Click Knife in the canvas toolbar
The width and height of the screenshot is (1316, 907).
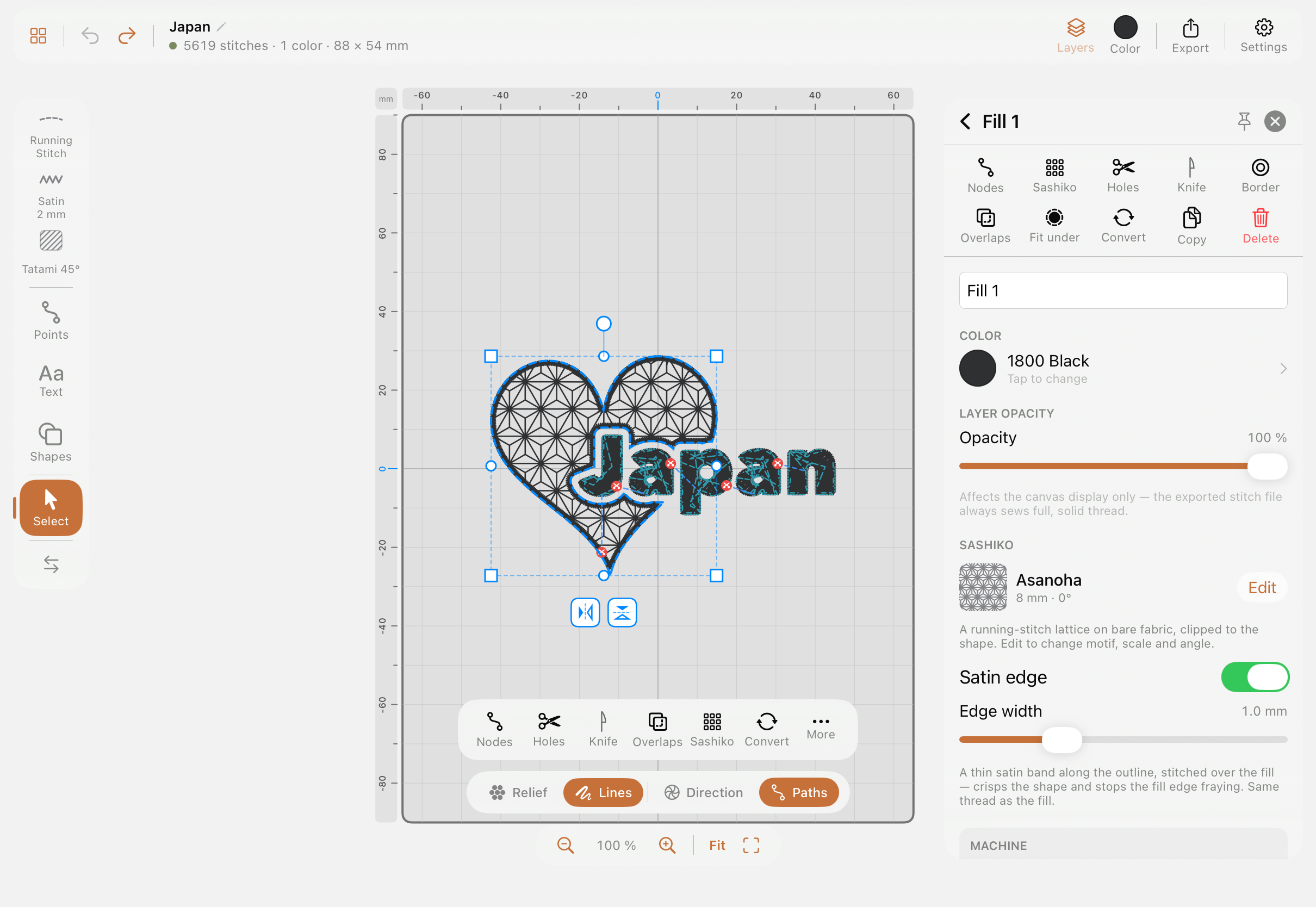click(x=603, y=729)
